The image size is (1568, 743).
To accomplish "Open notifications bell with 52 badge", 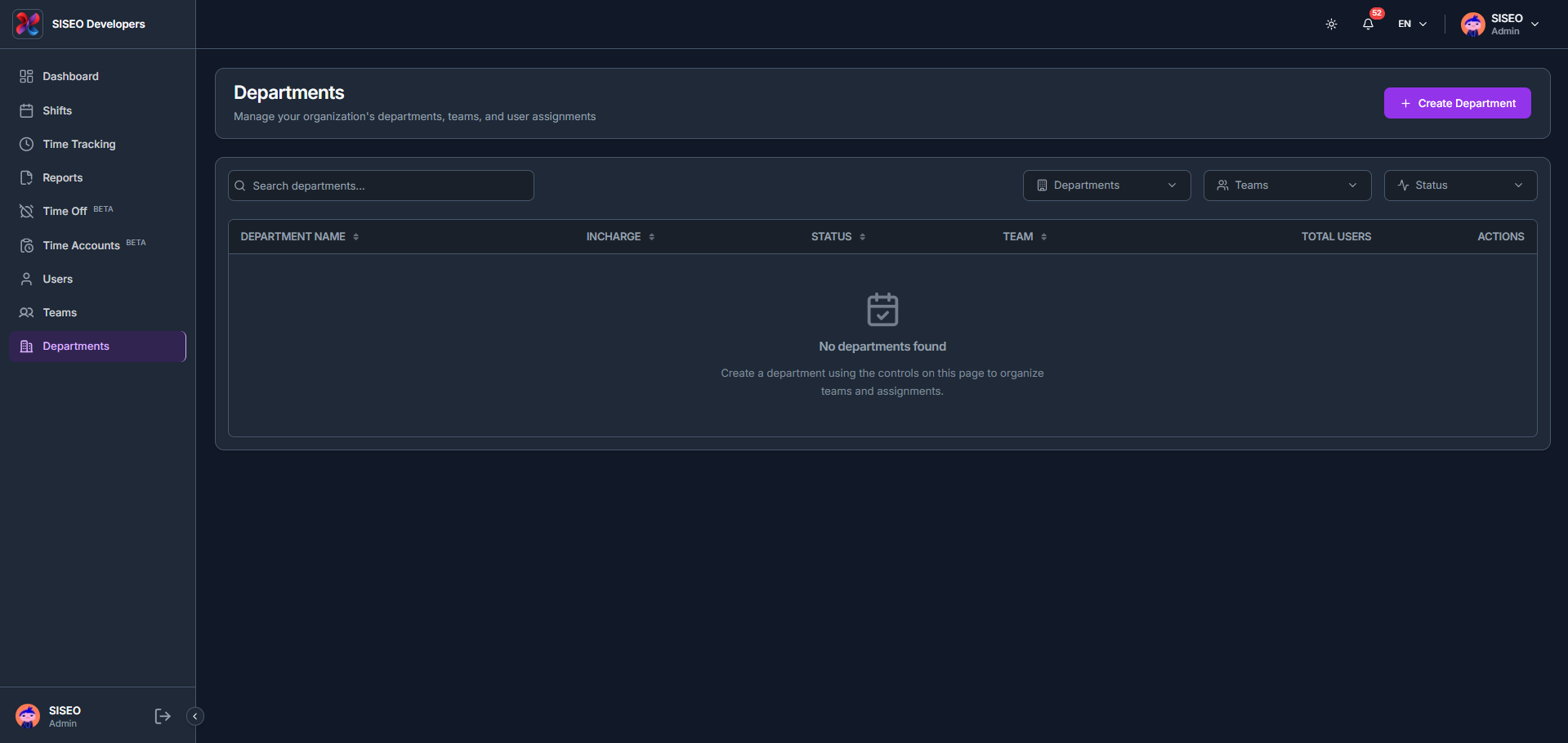I will (1369, 23).
